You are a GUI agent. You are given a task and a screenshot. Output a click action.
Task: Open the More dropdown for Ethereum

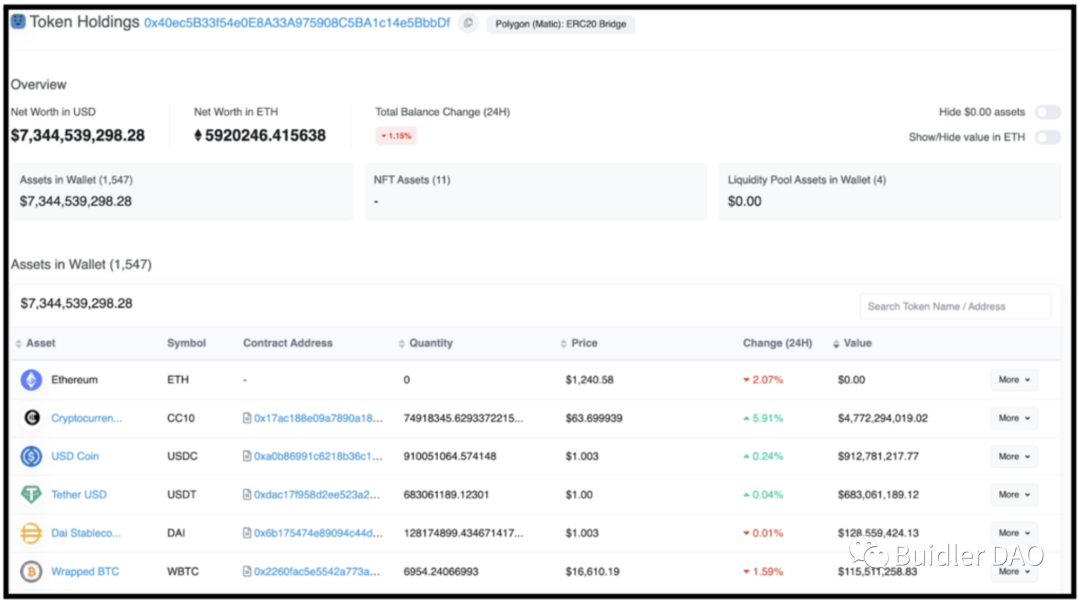click(x=1013, y=380)
